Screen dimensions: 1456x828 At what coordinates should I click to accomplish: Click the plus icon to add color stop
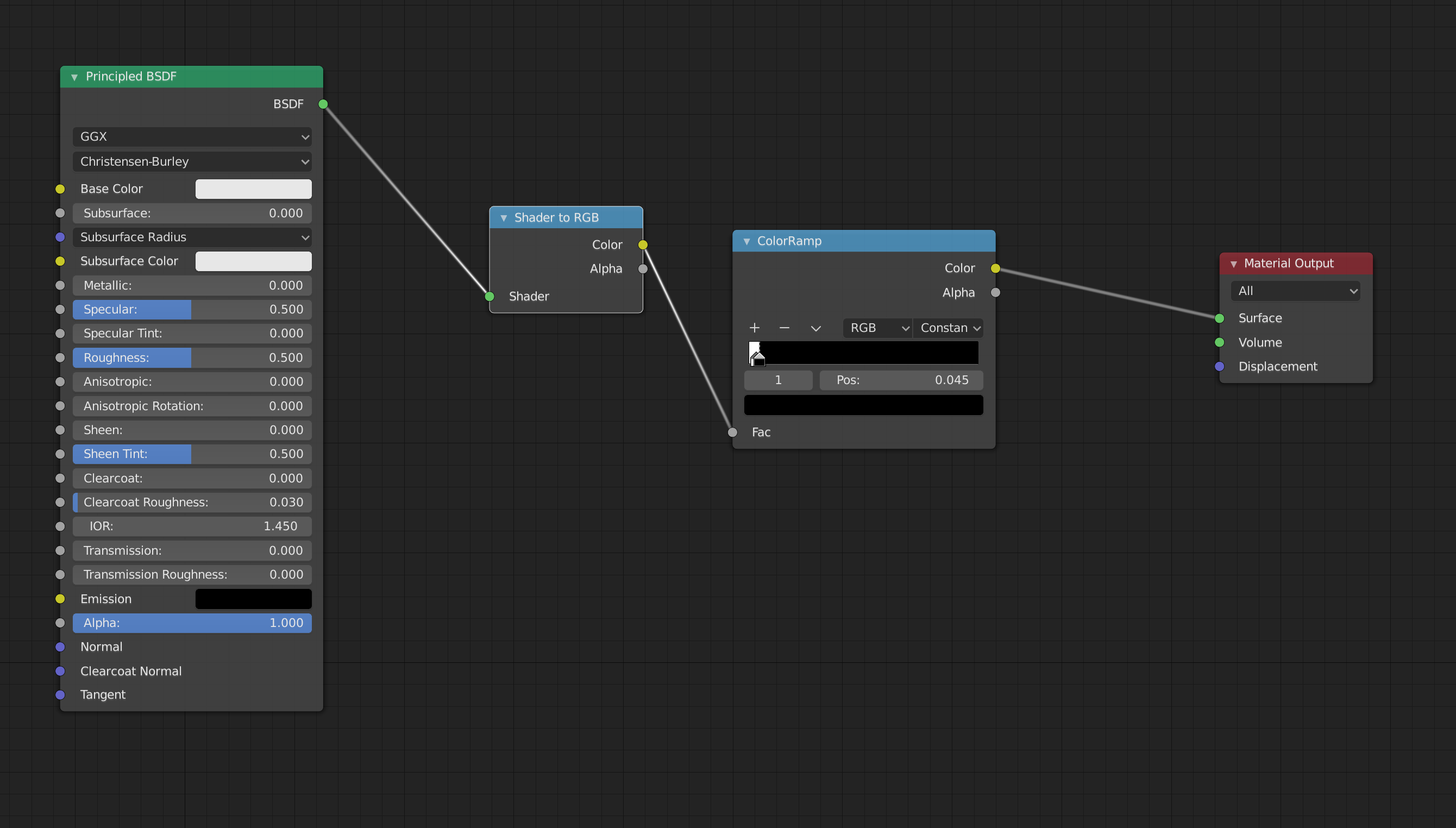(755, 328)
